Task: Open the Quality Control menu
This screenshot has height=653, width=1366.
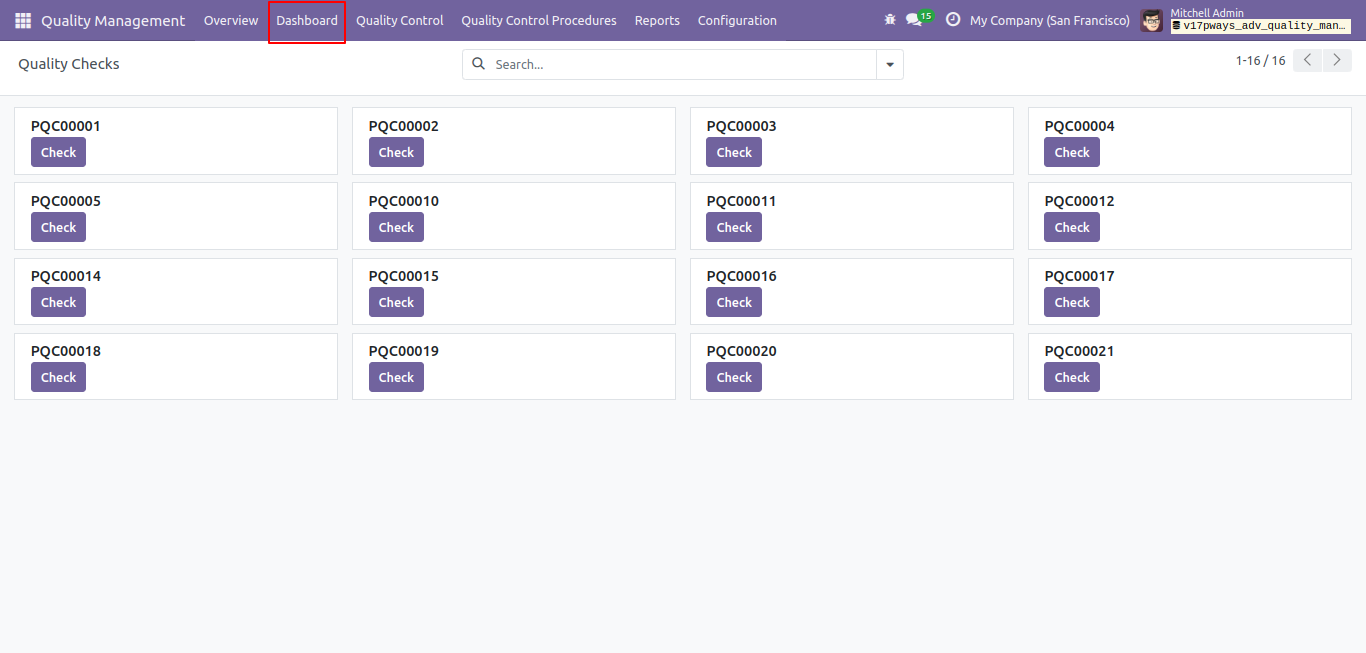Action: point(400,20)
